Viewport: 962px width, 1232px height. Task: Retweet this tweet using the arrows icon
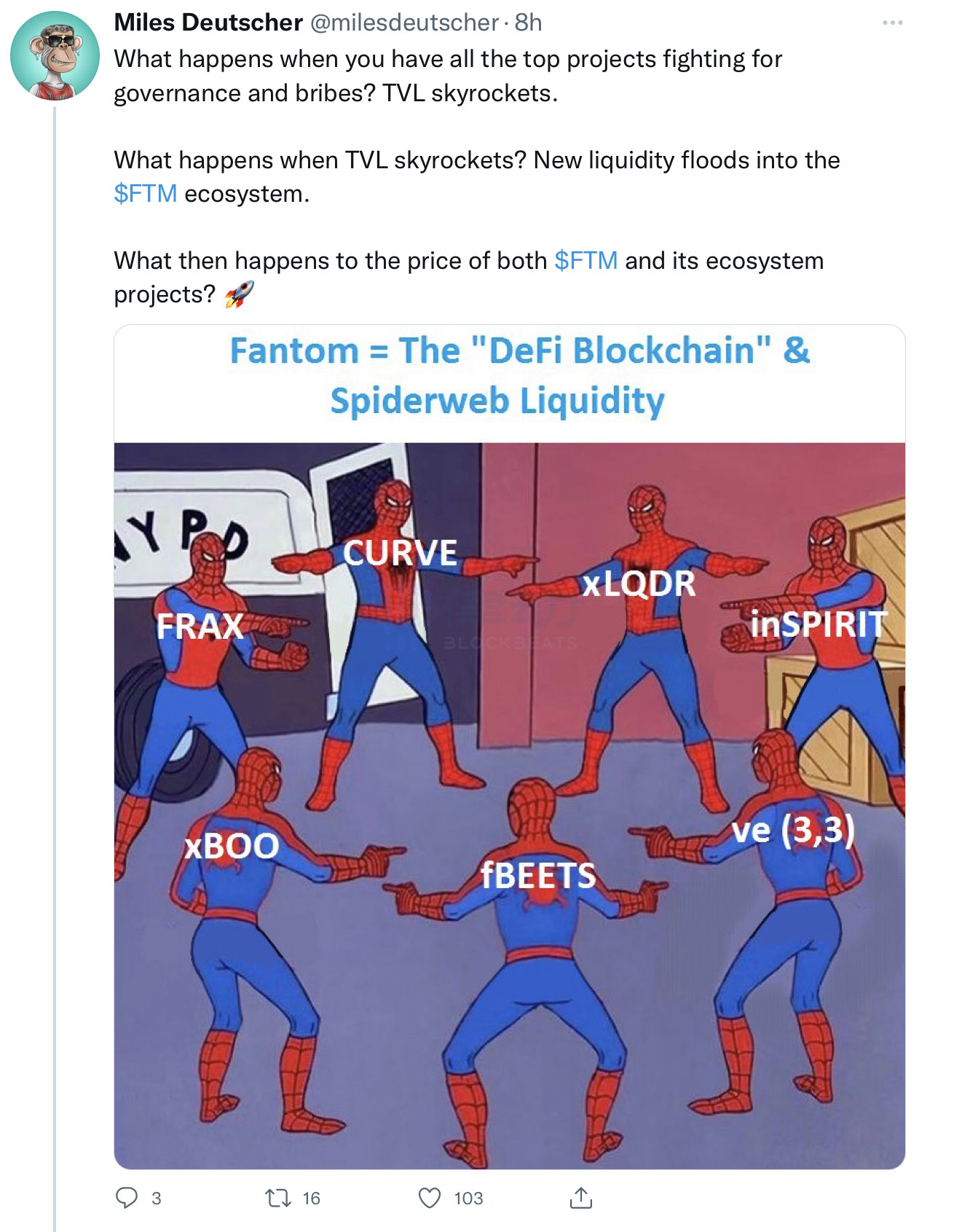tap(277, 1198)
